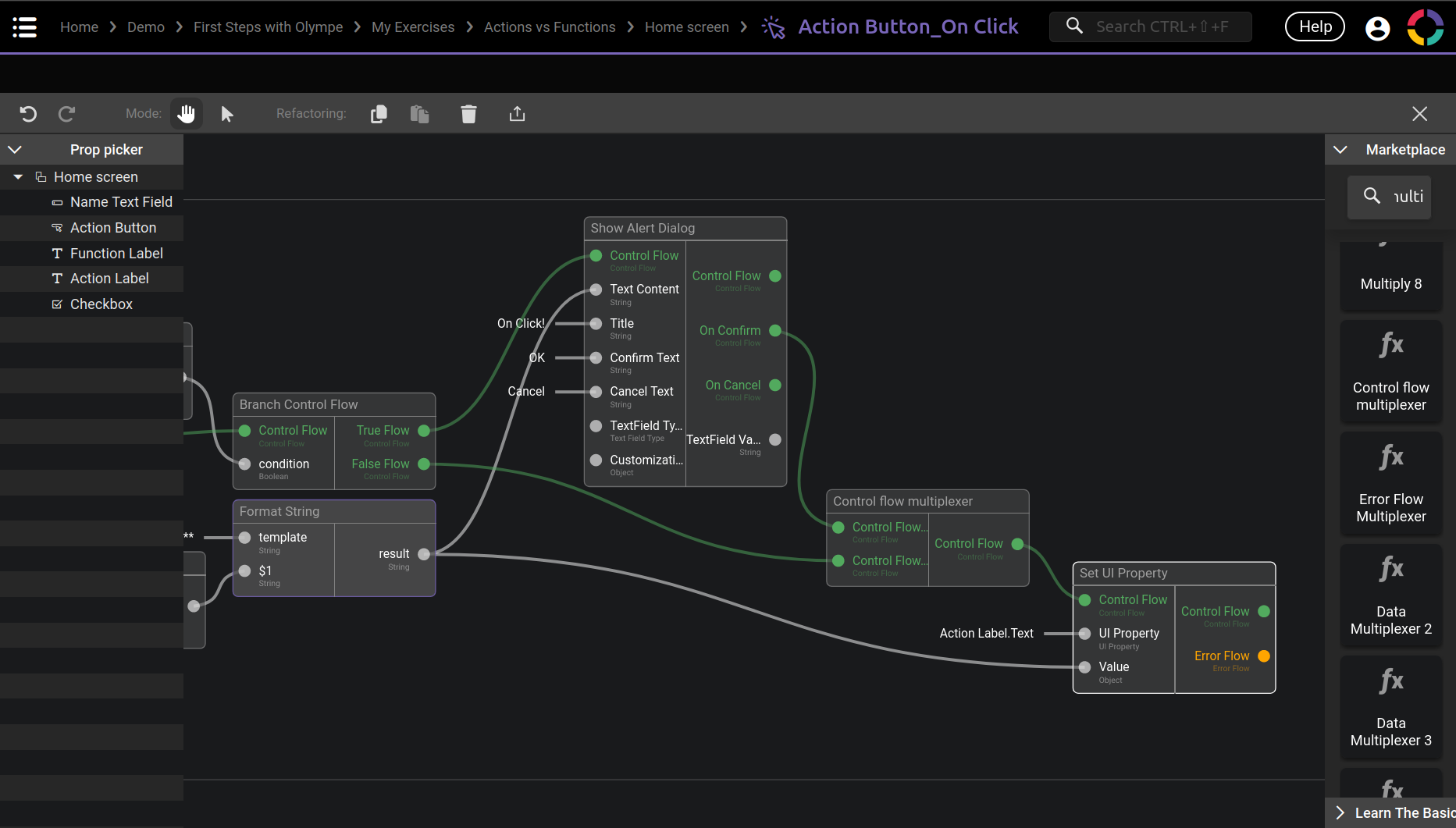Click the Olympe colorful circle logo

tap(1425, 27)
